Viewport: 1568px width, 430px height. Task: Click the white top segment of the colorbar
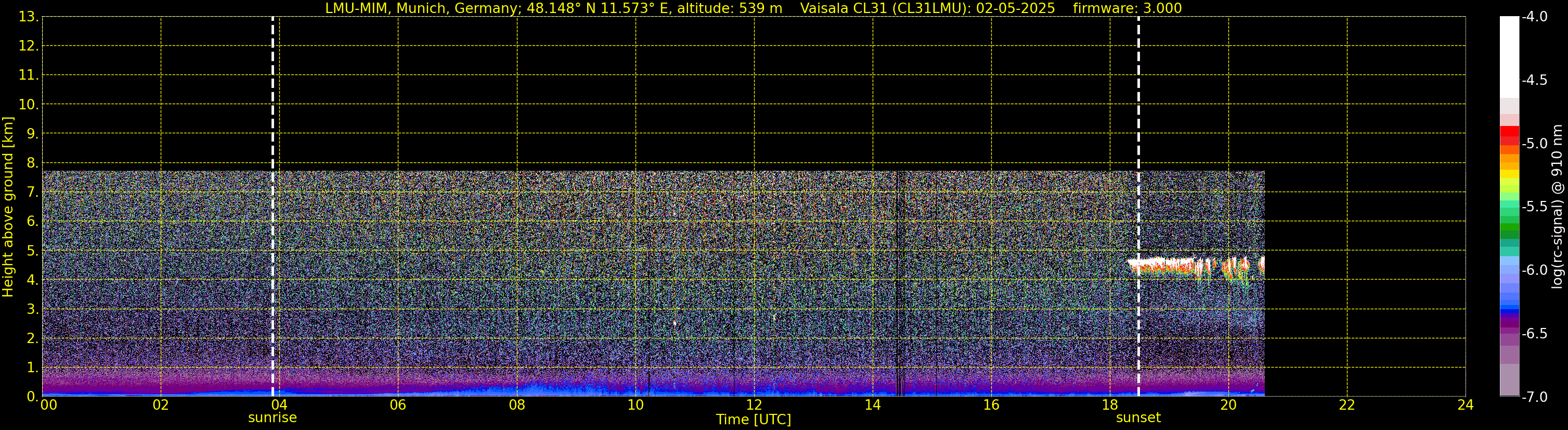pyautogui.click(x=1509, y=57)
